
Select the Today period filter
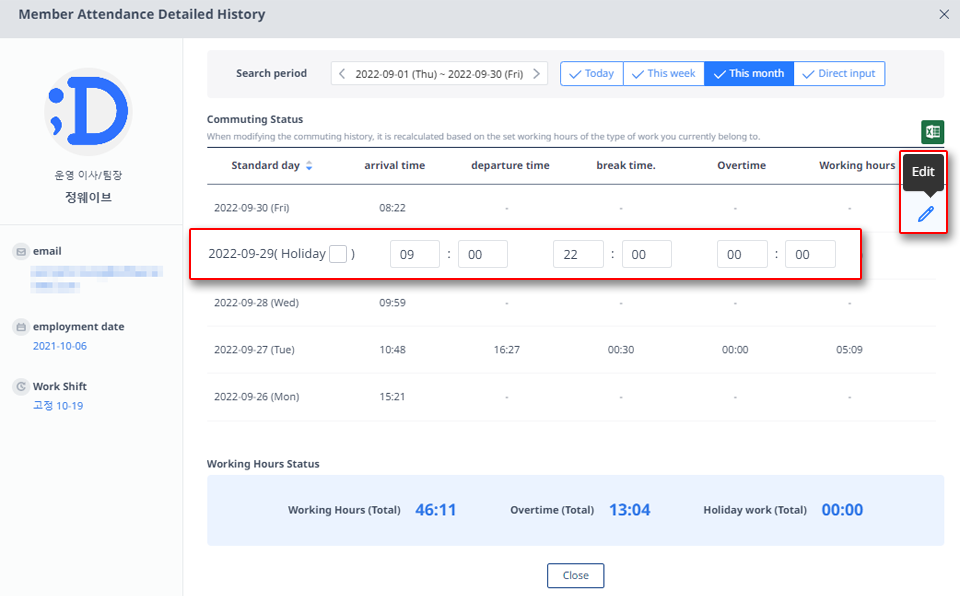click(x=591, y=74)
